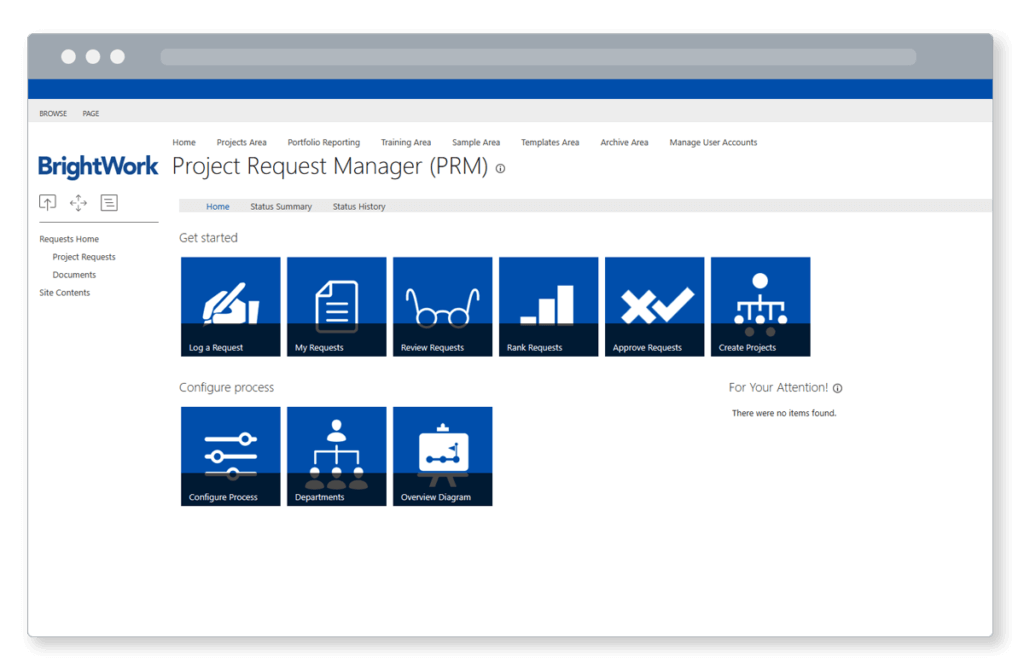The image size is (1024, 662).
Task: Click the browser address bar
Action: (538, 57)
